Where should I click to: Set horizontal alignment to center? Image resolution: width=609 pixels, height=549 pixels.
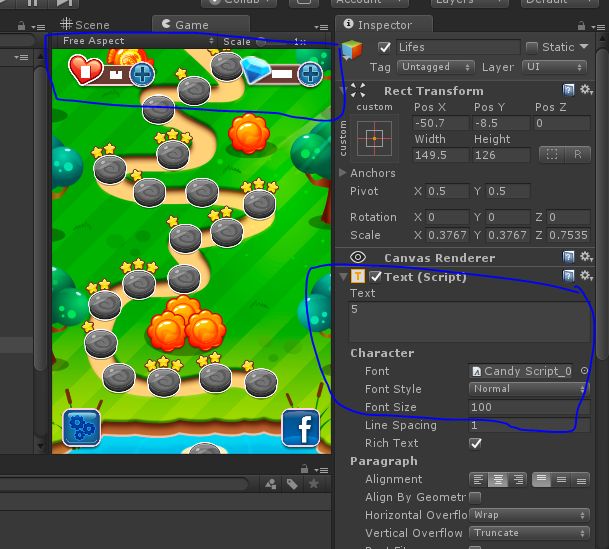[x=498, y=480]
